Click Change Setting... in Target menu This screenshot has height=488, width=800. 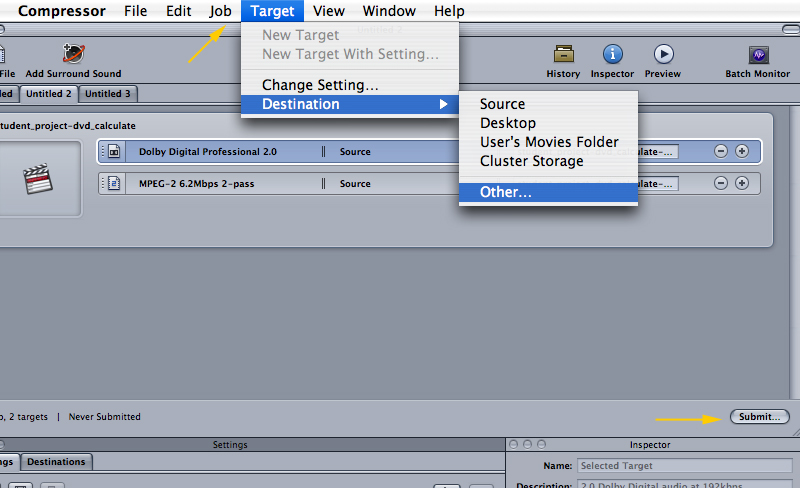coord(320,85)
